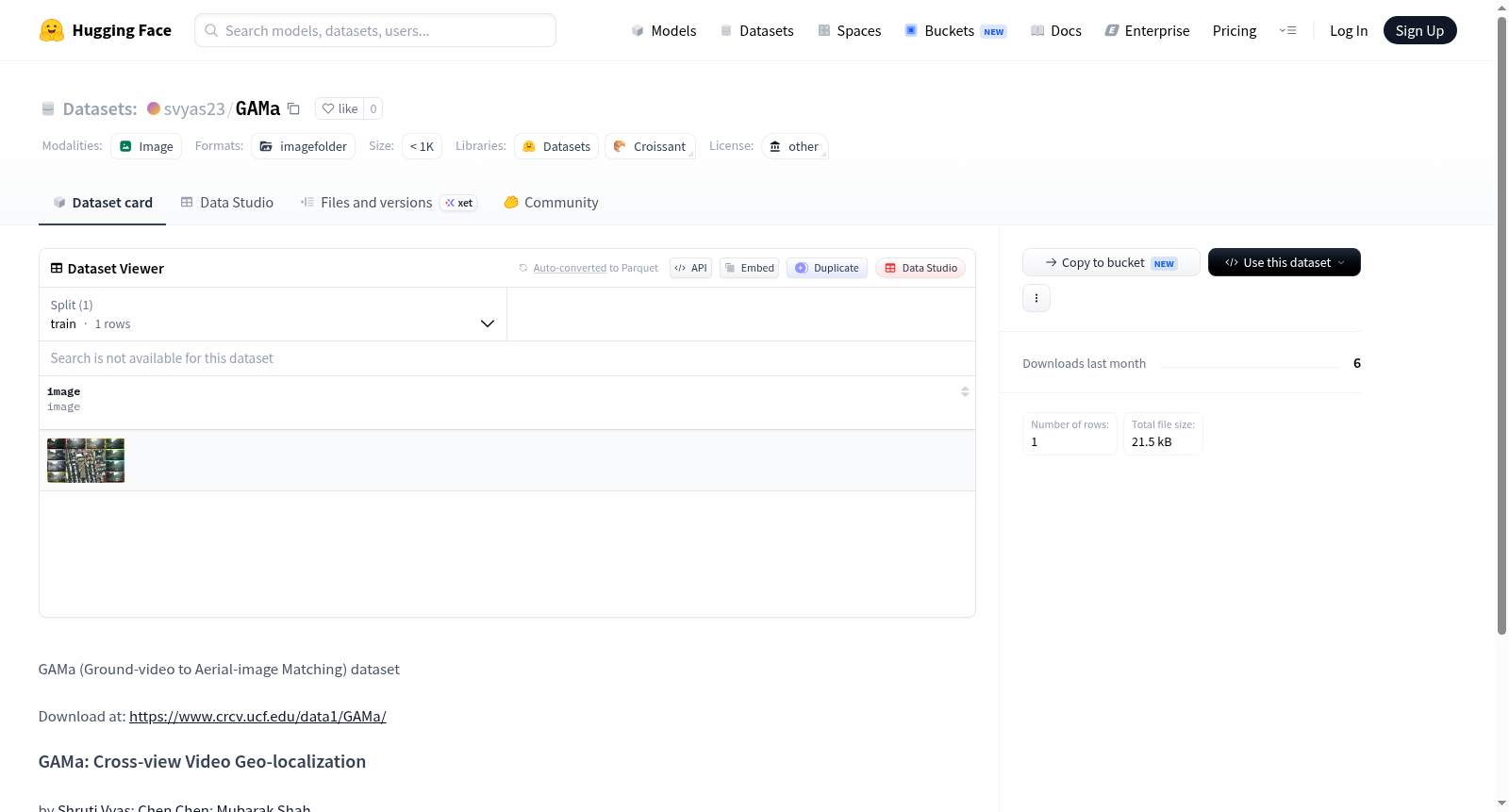Click the Sign Up button

pos(1419,30)
